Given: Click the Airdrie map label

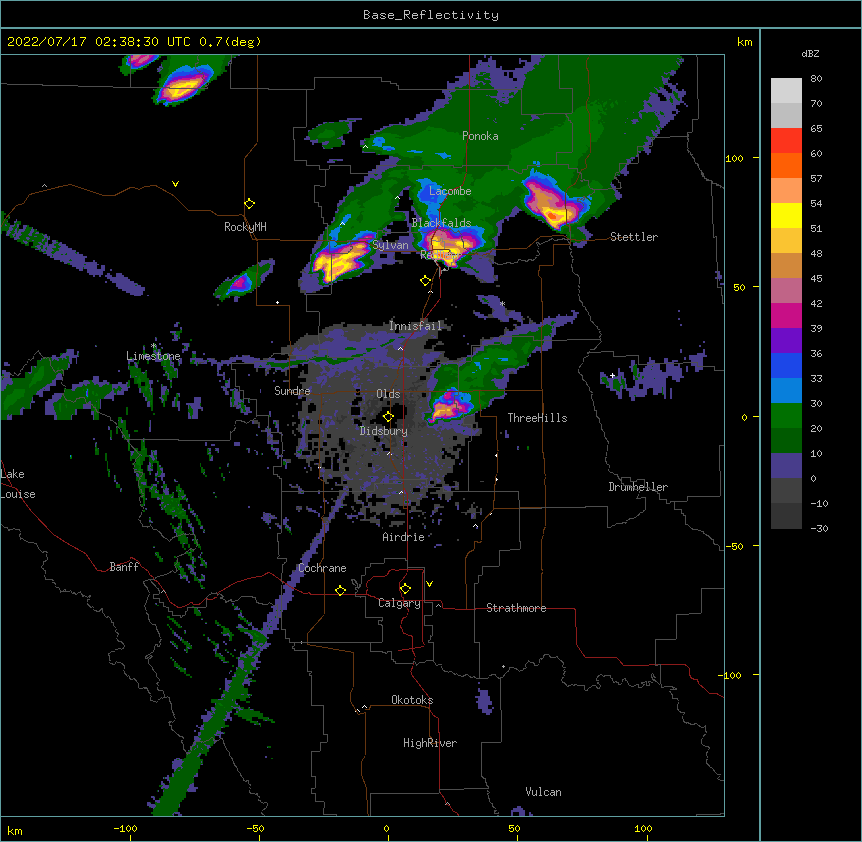Looking at the screenshot, I should point(404,537).
